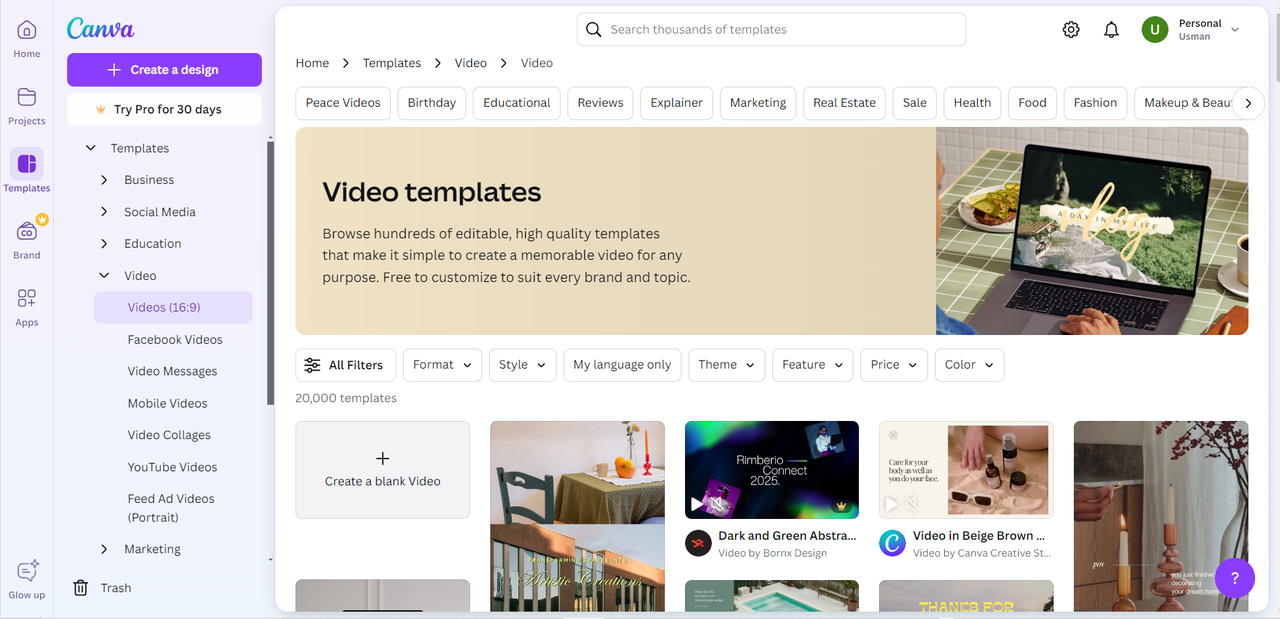
Task: Click the All Filters sliders icon
Action: point(313,365)
